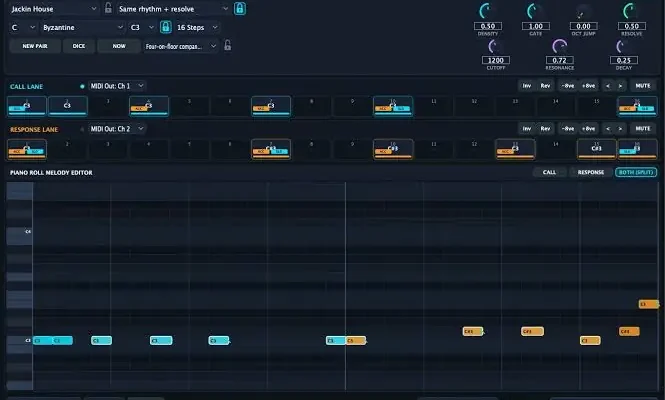Click the DICE button
Viewport: 665px width, 400px height.
[x=78, y=46]
